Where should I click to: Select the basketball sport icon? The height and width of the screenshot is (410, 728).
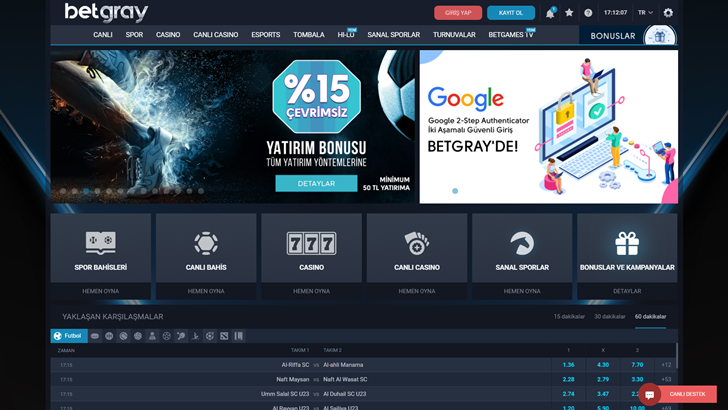click(109, 336)
